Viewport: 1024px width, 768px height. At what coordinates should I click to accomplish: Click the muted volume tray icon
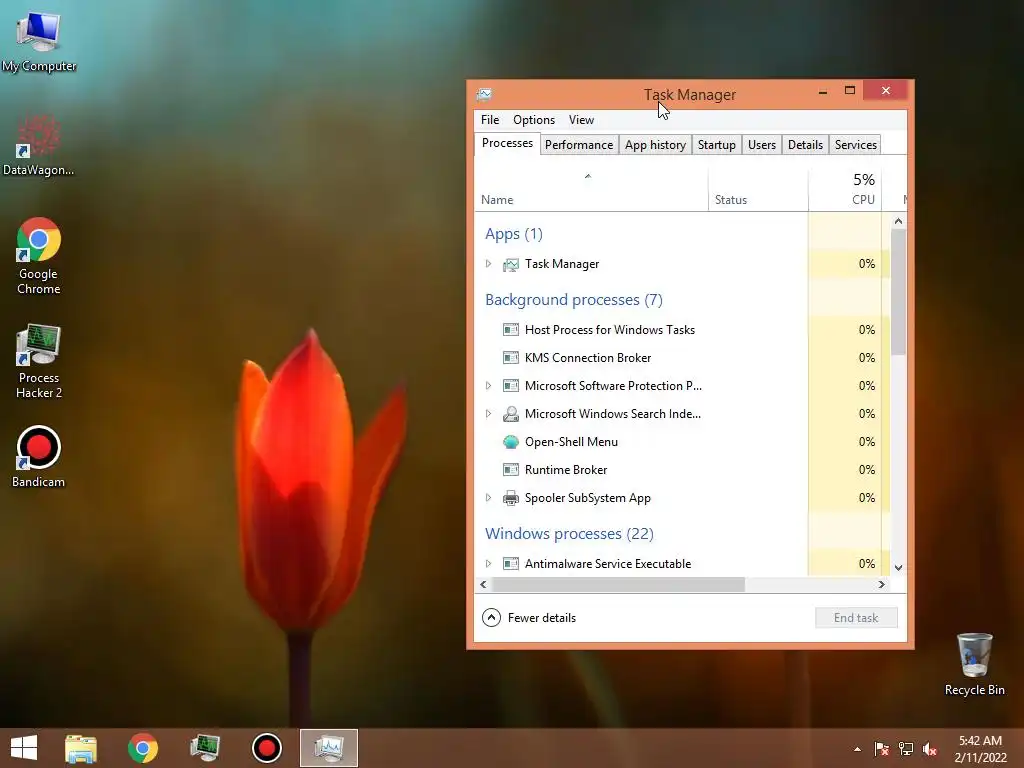pyautogui.click(x=930, y=749)
